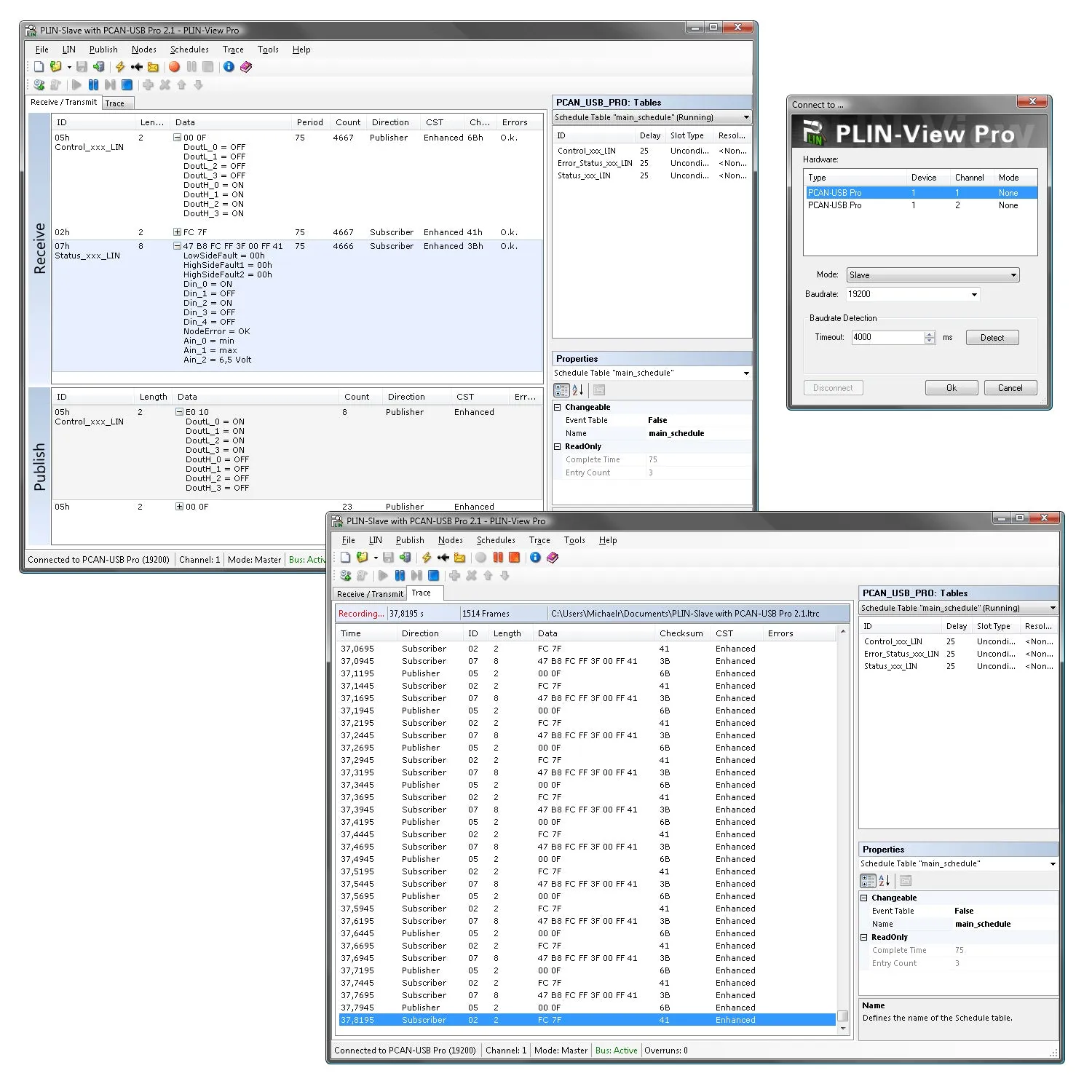Select Status_xxx_LIN row in lower schedule table
Screen dimensions: 1092x1092
click(959, 667)
